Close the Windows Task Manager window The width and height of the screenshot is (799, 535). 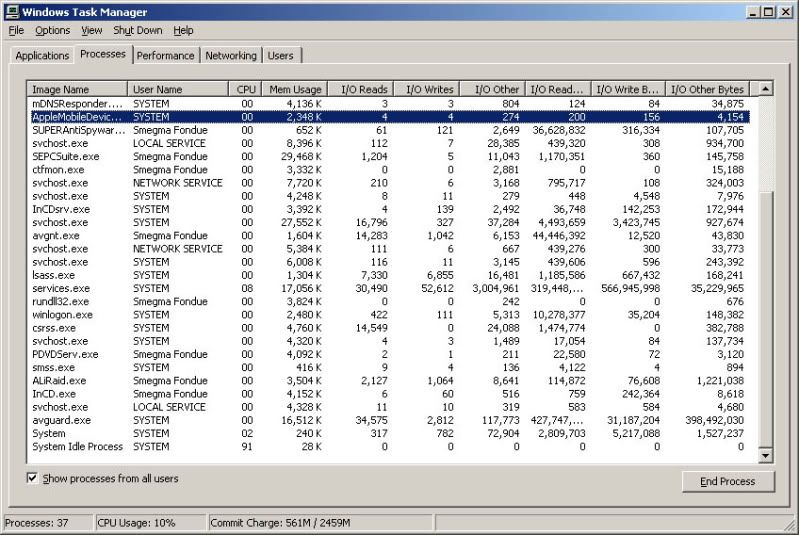[x=786, y=12]
